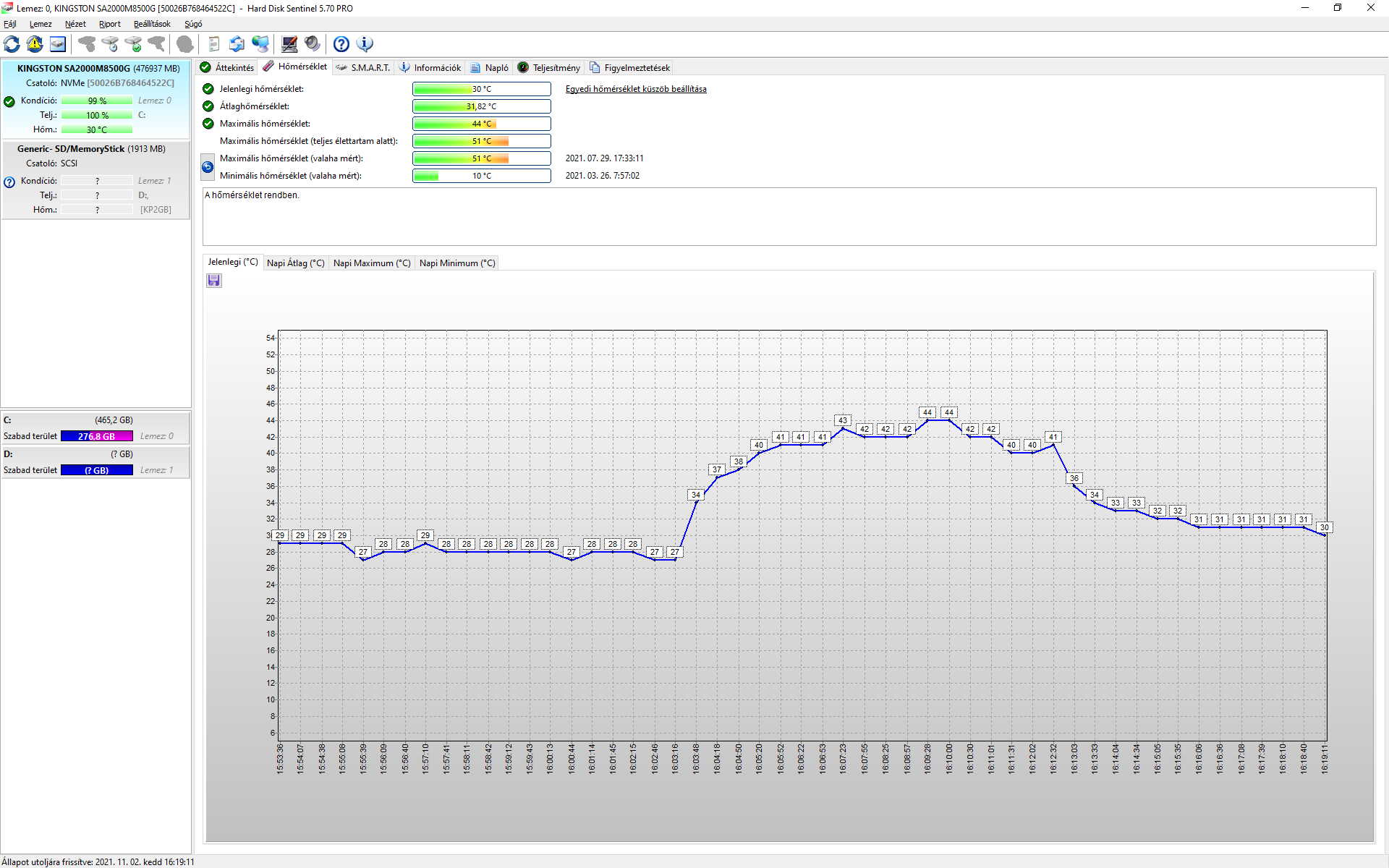Image resolution: width=1389 pixels, height=868 pixels.
Task: Click the send email report icon
Action: click(x=237, y=44)
